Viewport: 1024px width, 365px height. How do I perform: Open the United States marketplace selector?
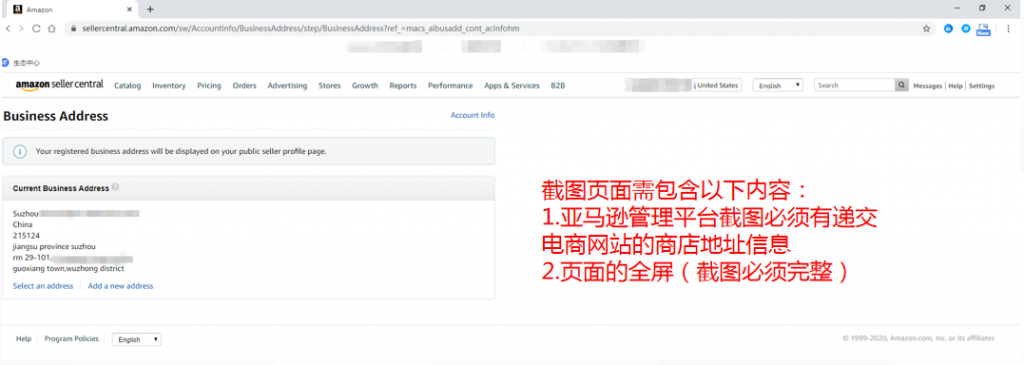pos(684,85)
